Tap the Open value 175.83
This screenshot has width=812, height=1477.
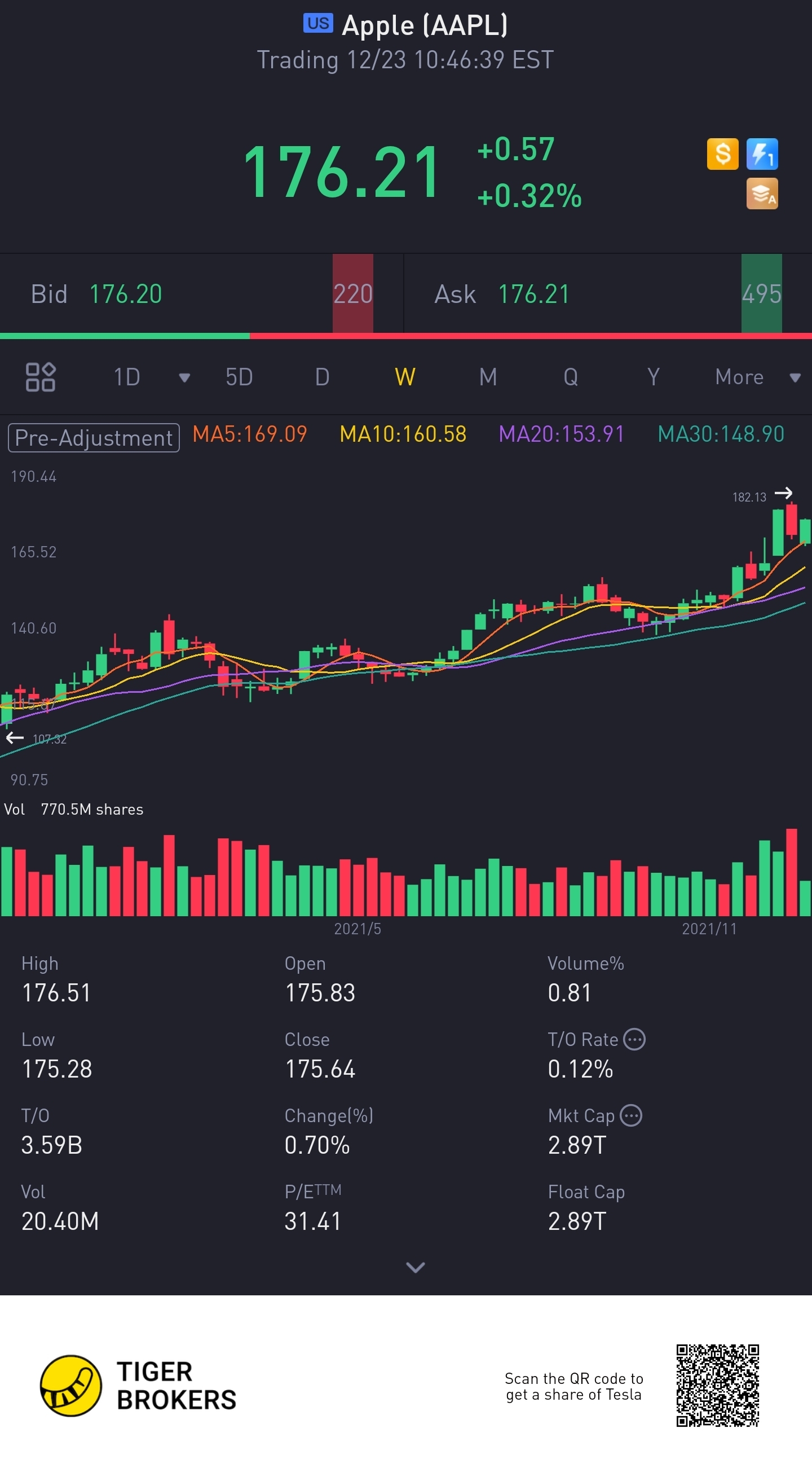320,992
